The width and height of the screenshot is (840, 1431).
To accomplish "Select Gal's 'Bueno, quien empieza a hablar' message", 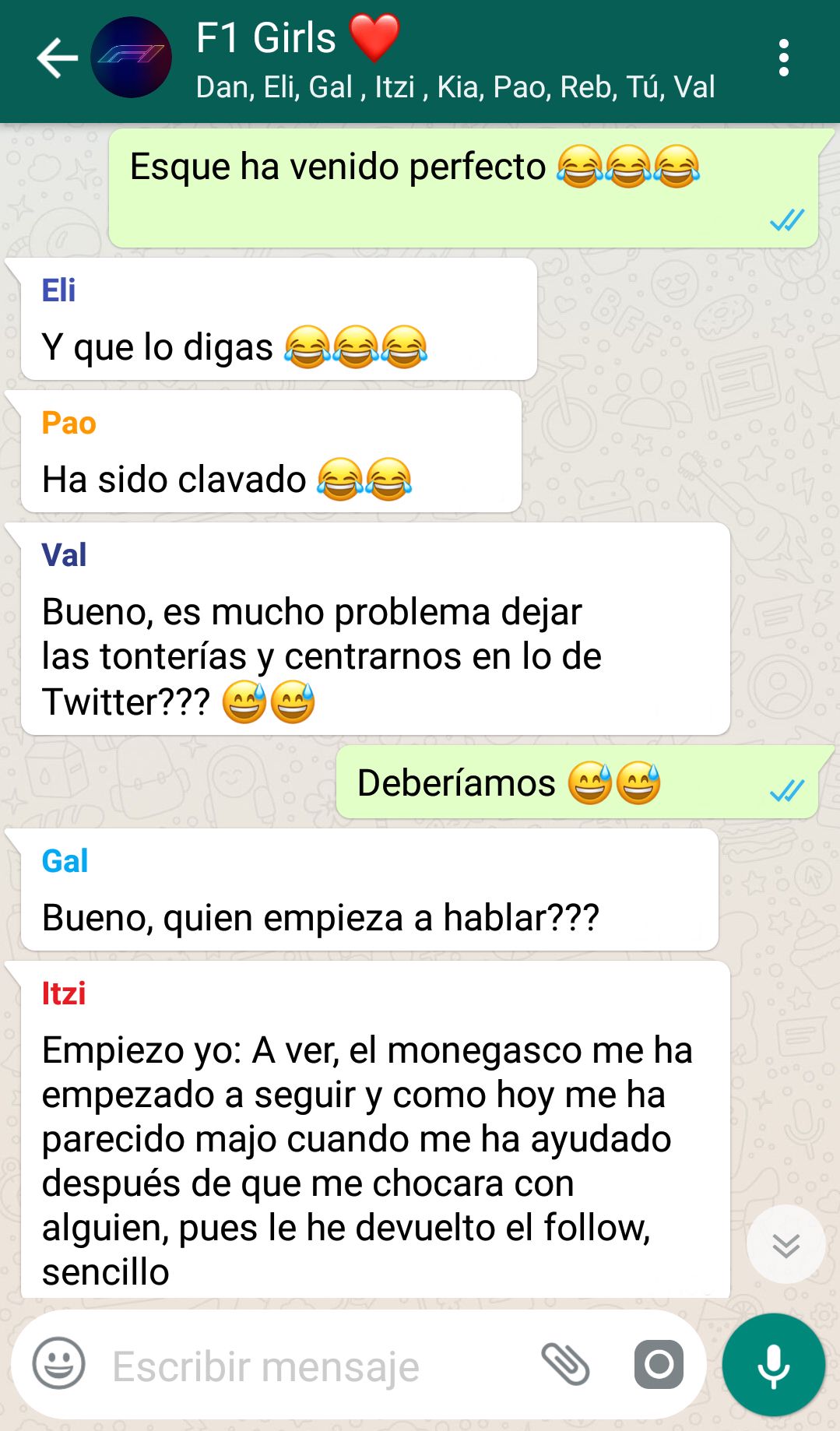I will [x=369, y=890].
